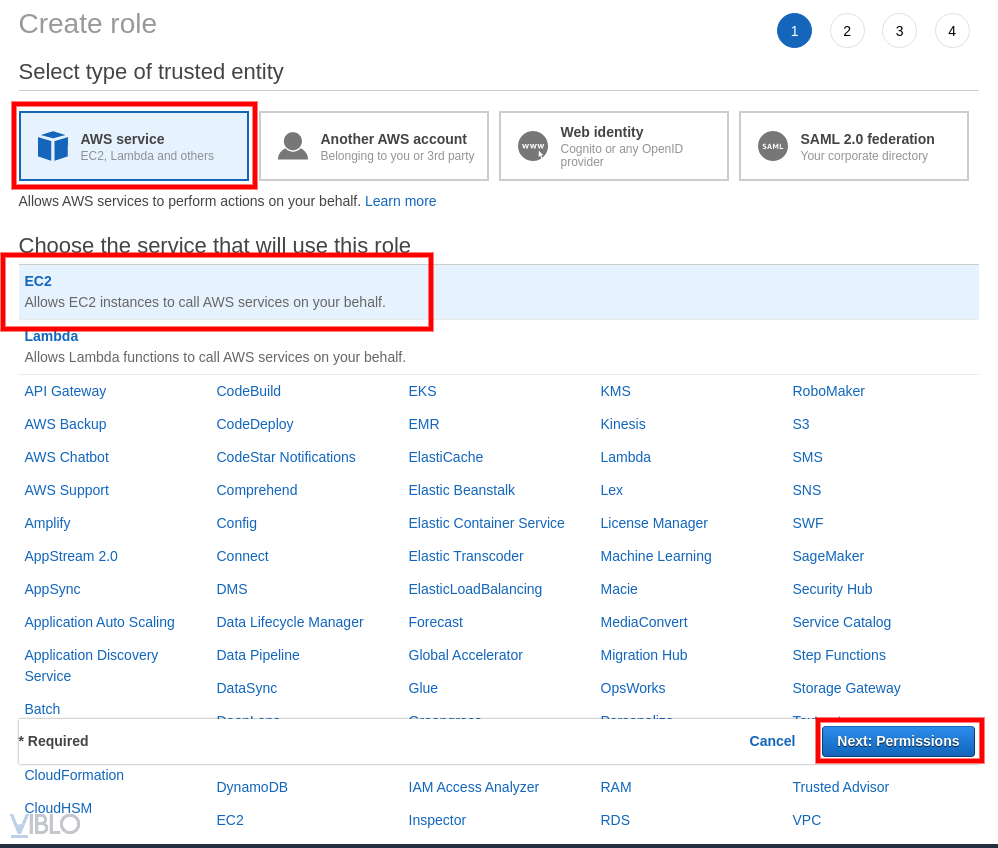The image size is (998, 848).
Task: Click the DynamoDB service link
Action: click(x=252, y=787)
